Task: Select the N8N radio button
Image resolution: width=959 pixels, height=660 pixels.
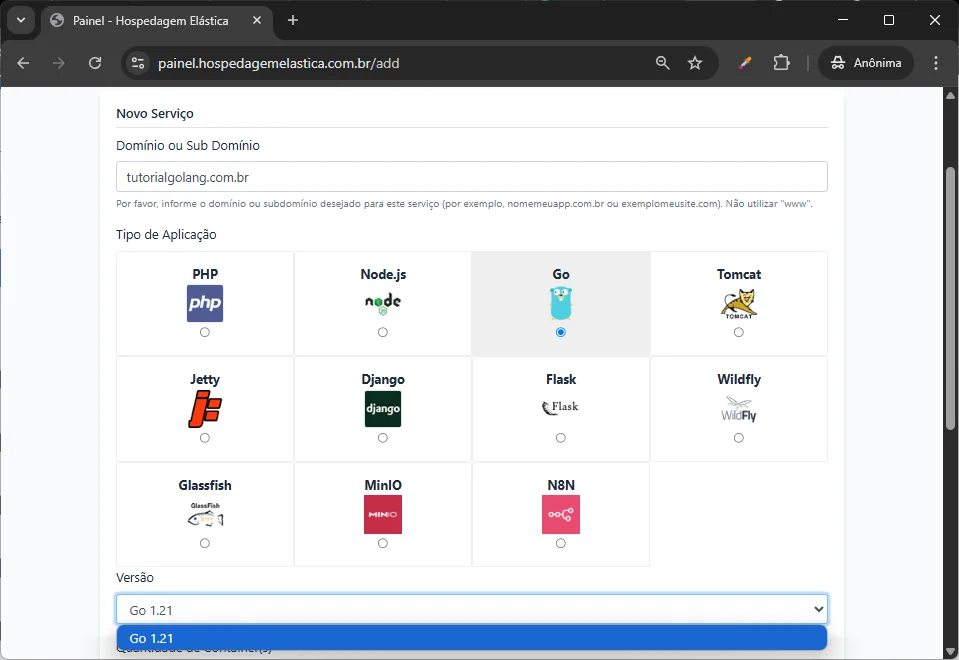Action: point(561,543)
